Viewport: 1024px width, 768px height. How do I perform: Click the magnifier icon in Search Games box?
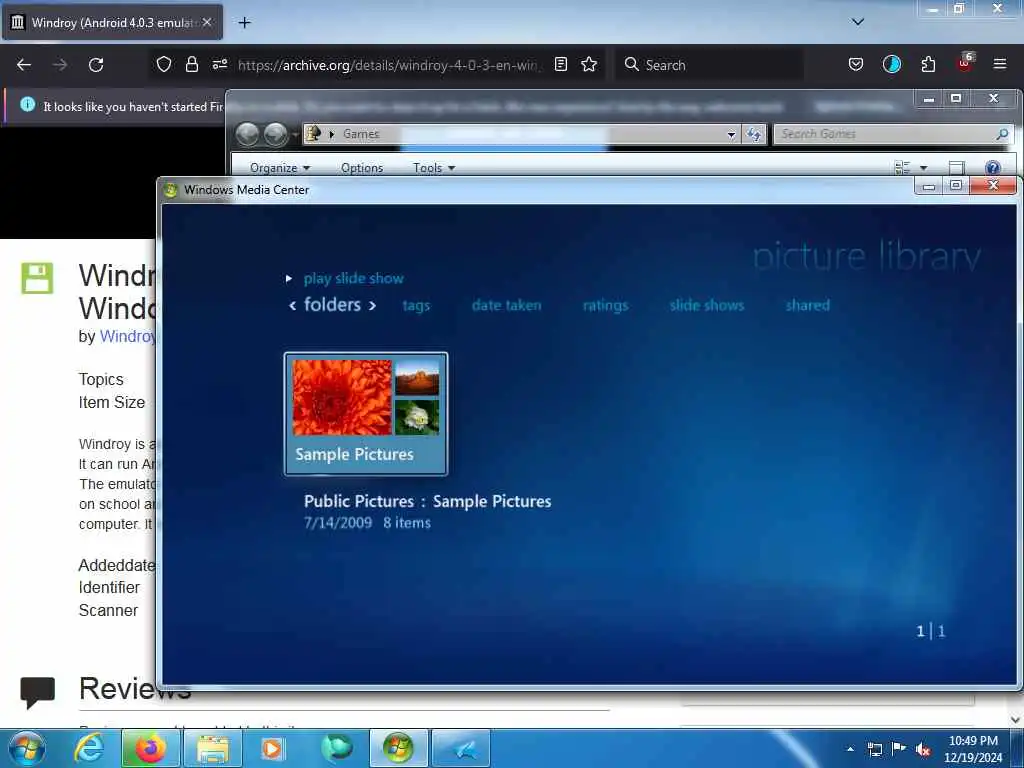pos(1002,134)
